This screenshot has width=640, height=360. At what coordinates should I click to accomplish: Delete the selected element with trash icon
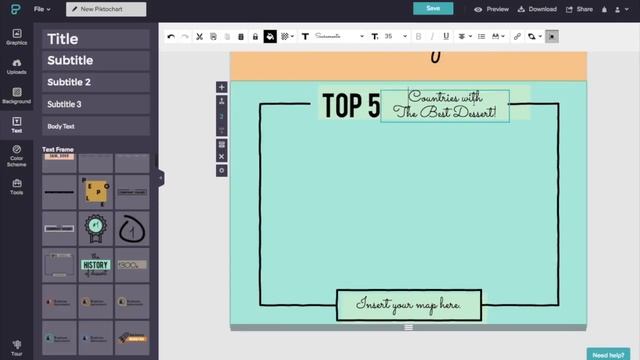[241, 37]
